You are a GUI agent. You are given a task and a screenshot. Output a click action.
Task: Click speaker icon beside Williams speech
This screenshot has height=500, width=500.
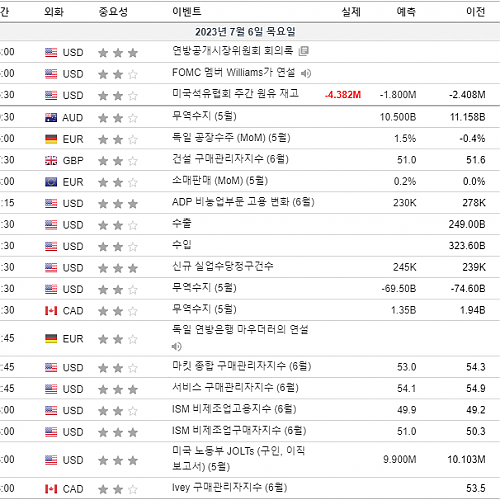(306, 73)
